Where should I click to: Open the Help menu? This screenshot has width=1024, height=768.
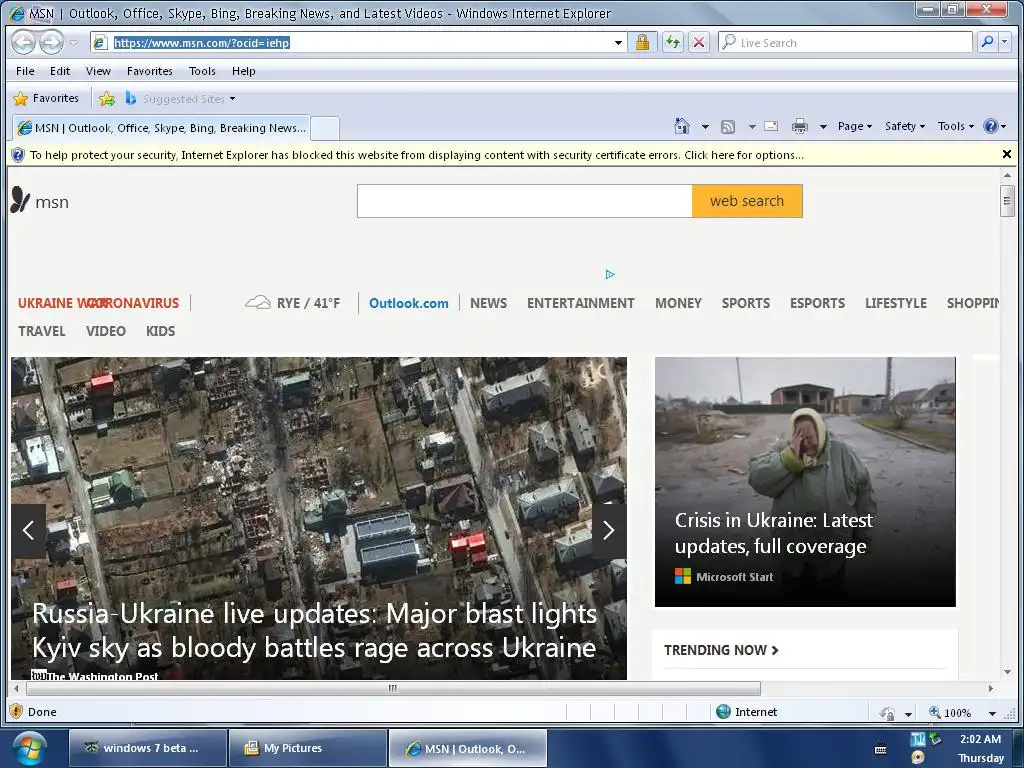244,71
